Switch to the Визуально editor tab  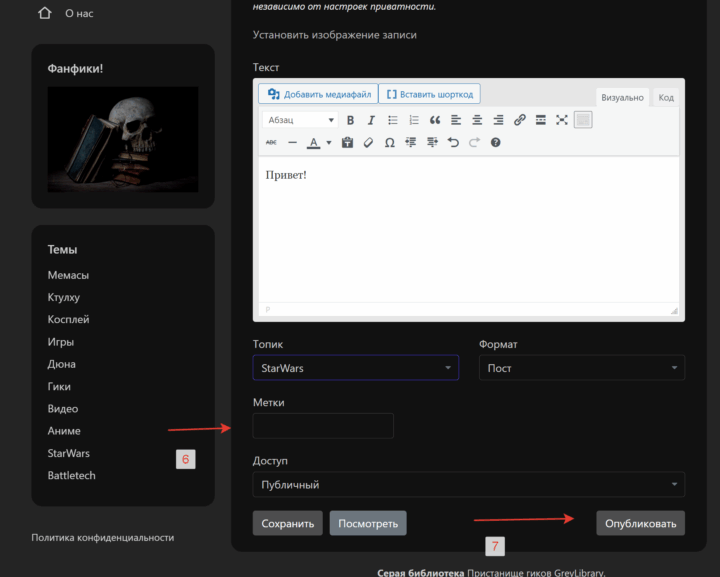click(622, 97)
